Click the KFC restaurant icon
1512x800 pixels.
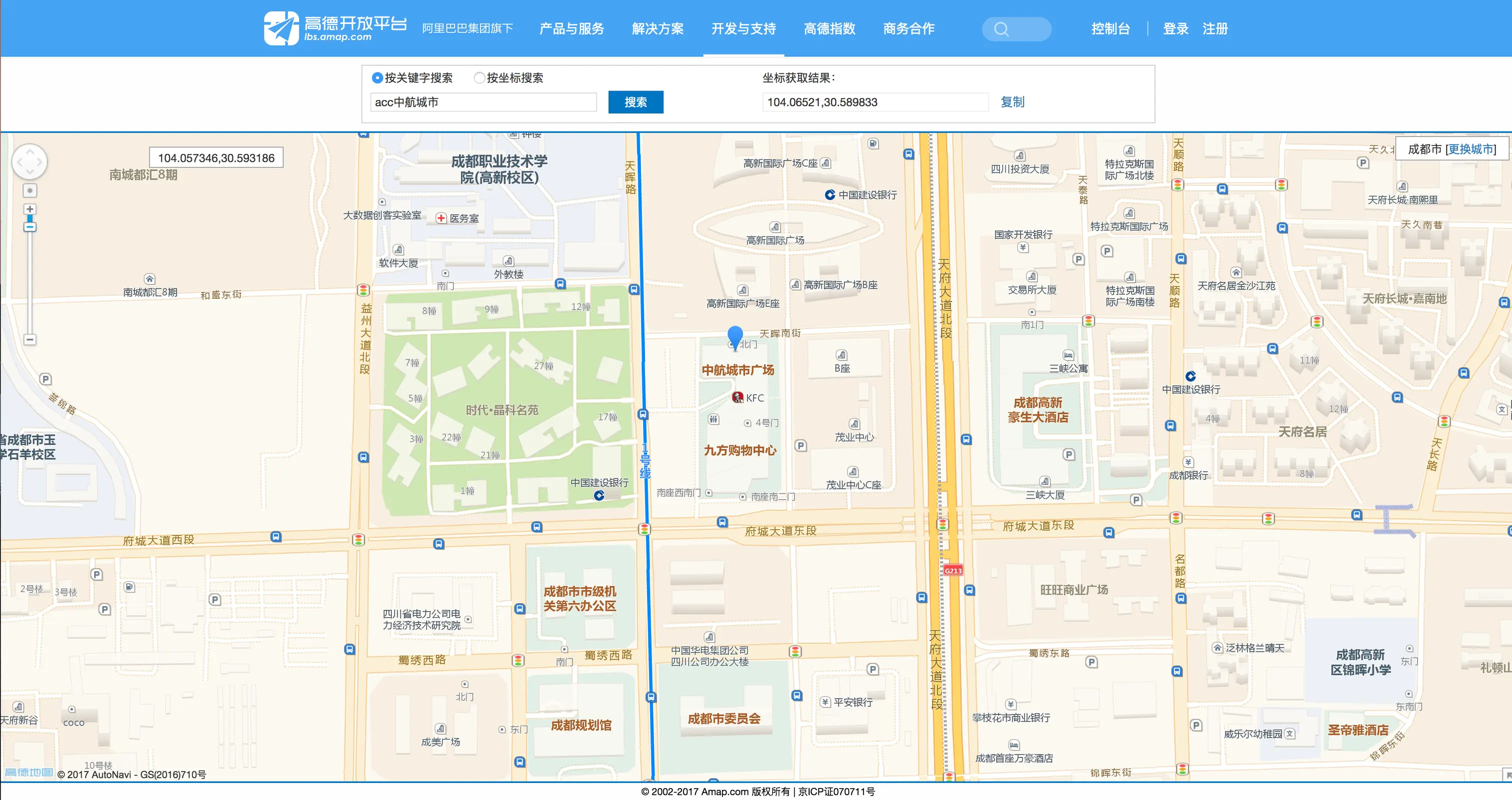[x=738, y=397]
